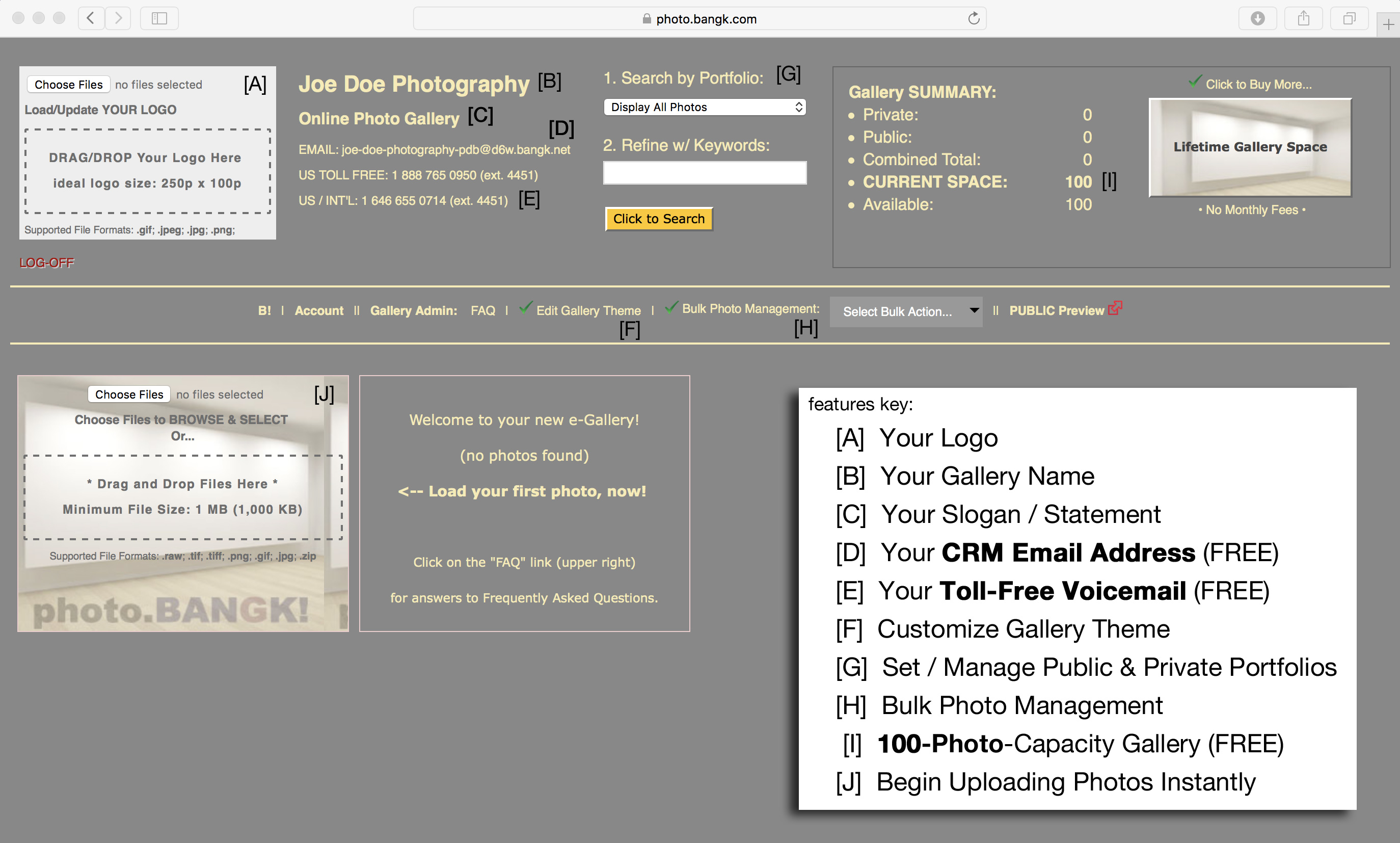Open the Display All Photos dropdown
The width and height of the screenshot is (1400, 843).
705,107
